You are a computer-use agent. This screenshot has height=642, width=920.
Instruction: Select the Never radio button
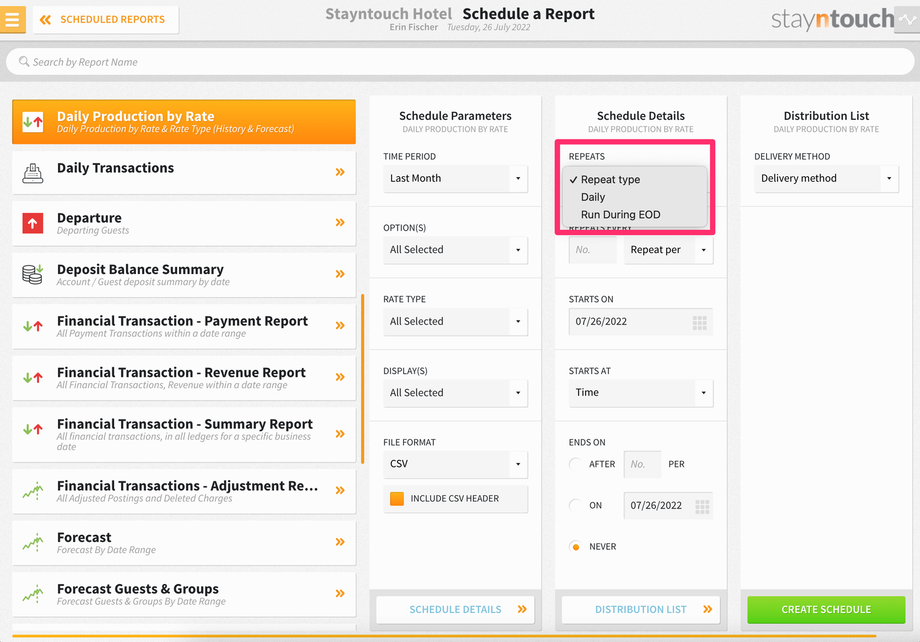point(576,547)
